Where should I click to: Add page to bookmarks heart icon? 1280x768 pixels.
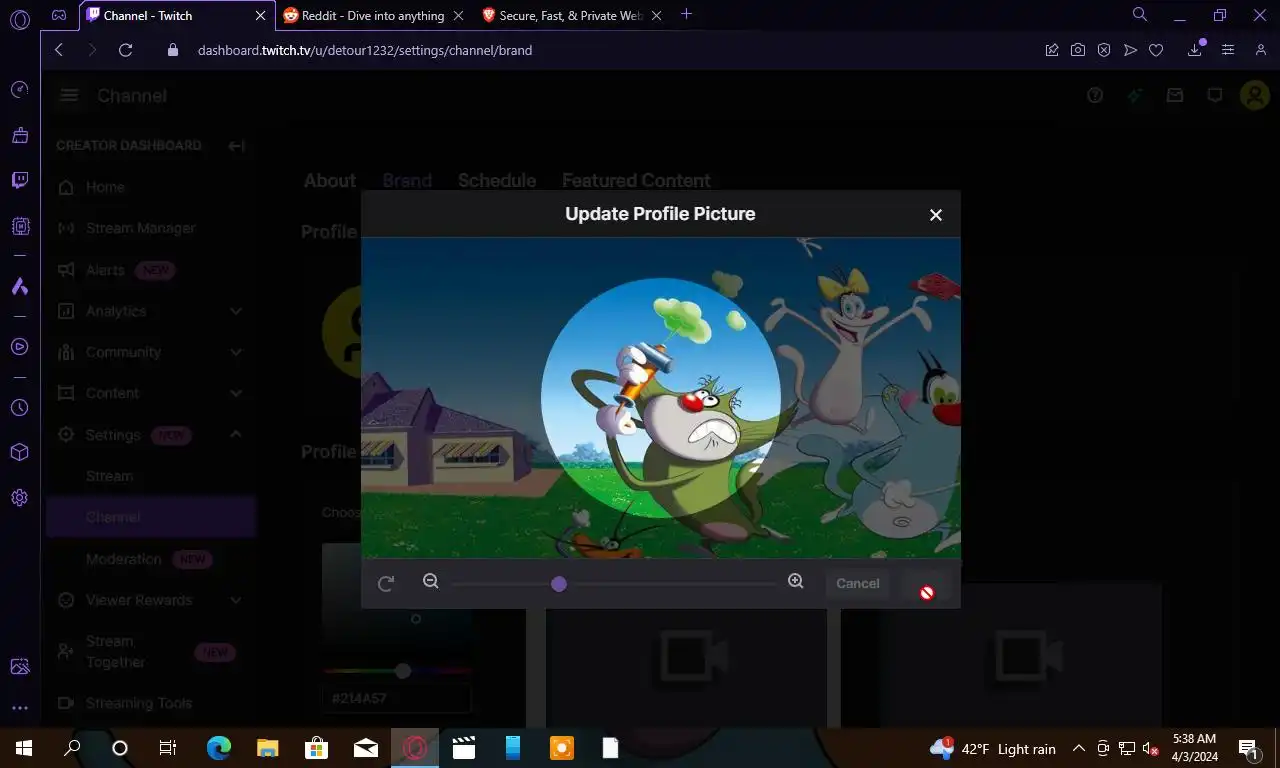pyautogui.click(x=1156, y=50)
